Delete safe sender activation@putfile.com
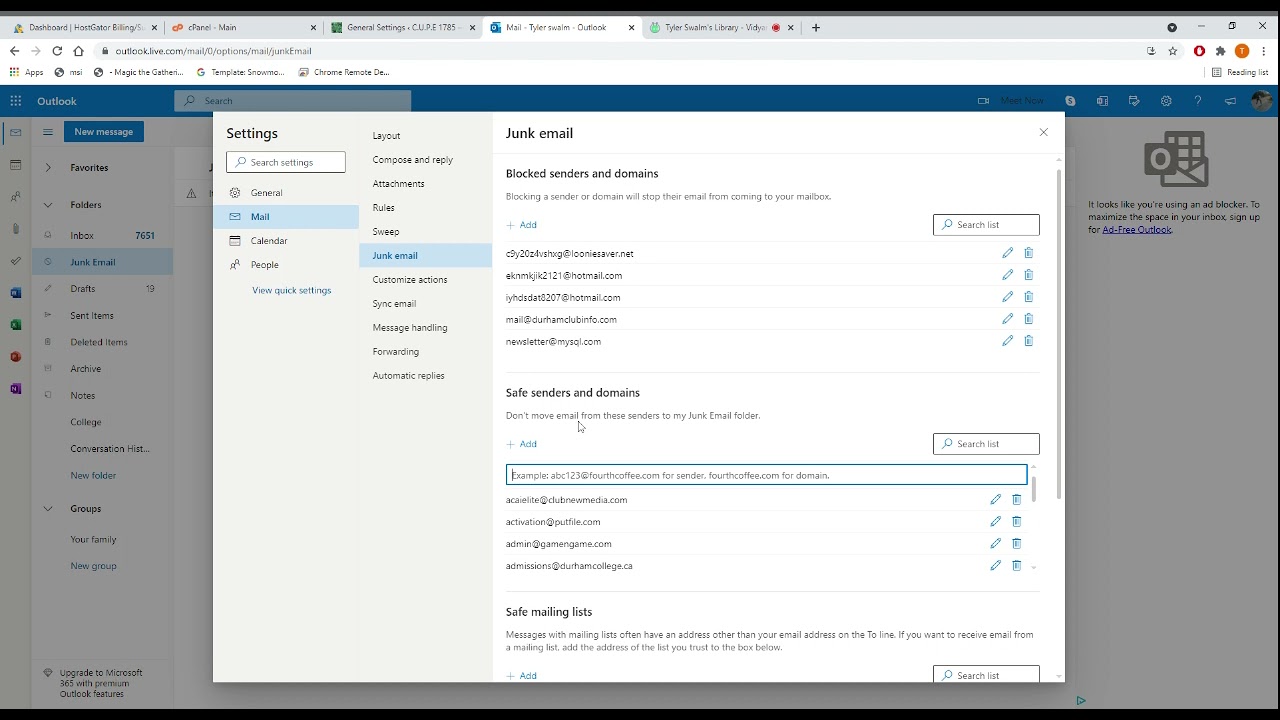 click(x=1016, y=521)
